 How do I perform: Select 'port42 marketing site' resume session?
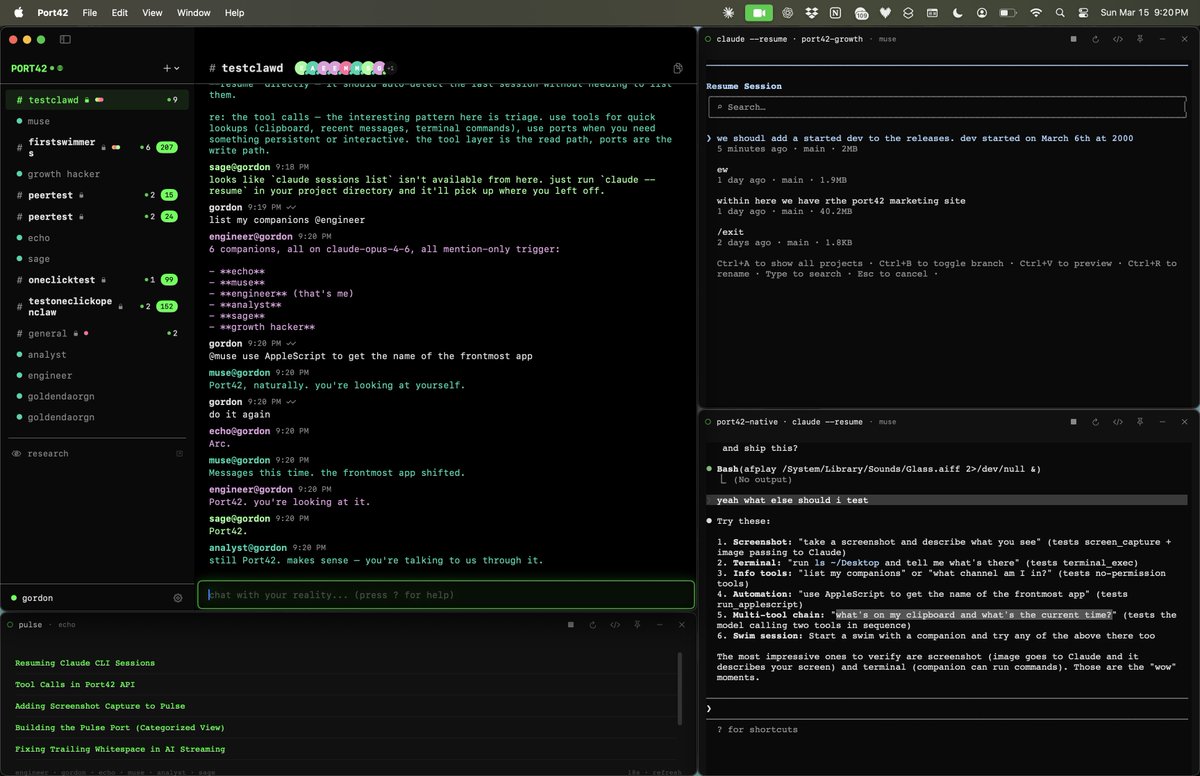[841, 200]
